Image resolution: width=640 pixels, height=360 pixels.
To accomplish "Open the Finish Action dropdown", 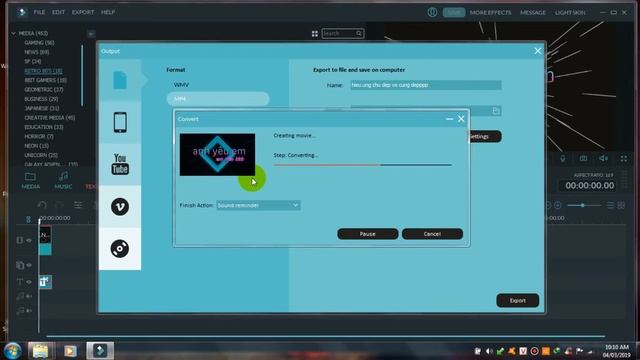I will coord(258,205).
